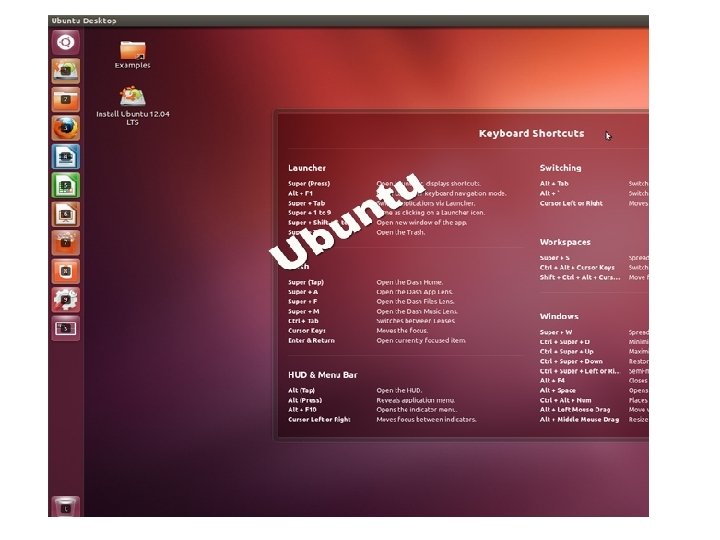Click 'Open currently focused item.' description
Screen dimensions: 720x540
coord(421,341)
